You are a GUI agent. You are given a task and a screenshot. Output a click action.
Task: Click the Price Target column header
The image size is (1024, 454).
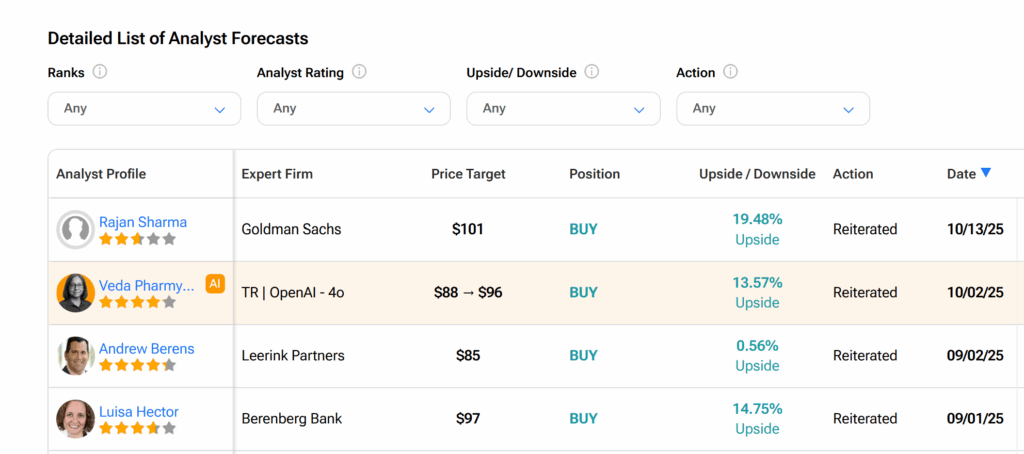pyautogui.click(x=468, y=174)
